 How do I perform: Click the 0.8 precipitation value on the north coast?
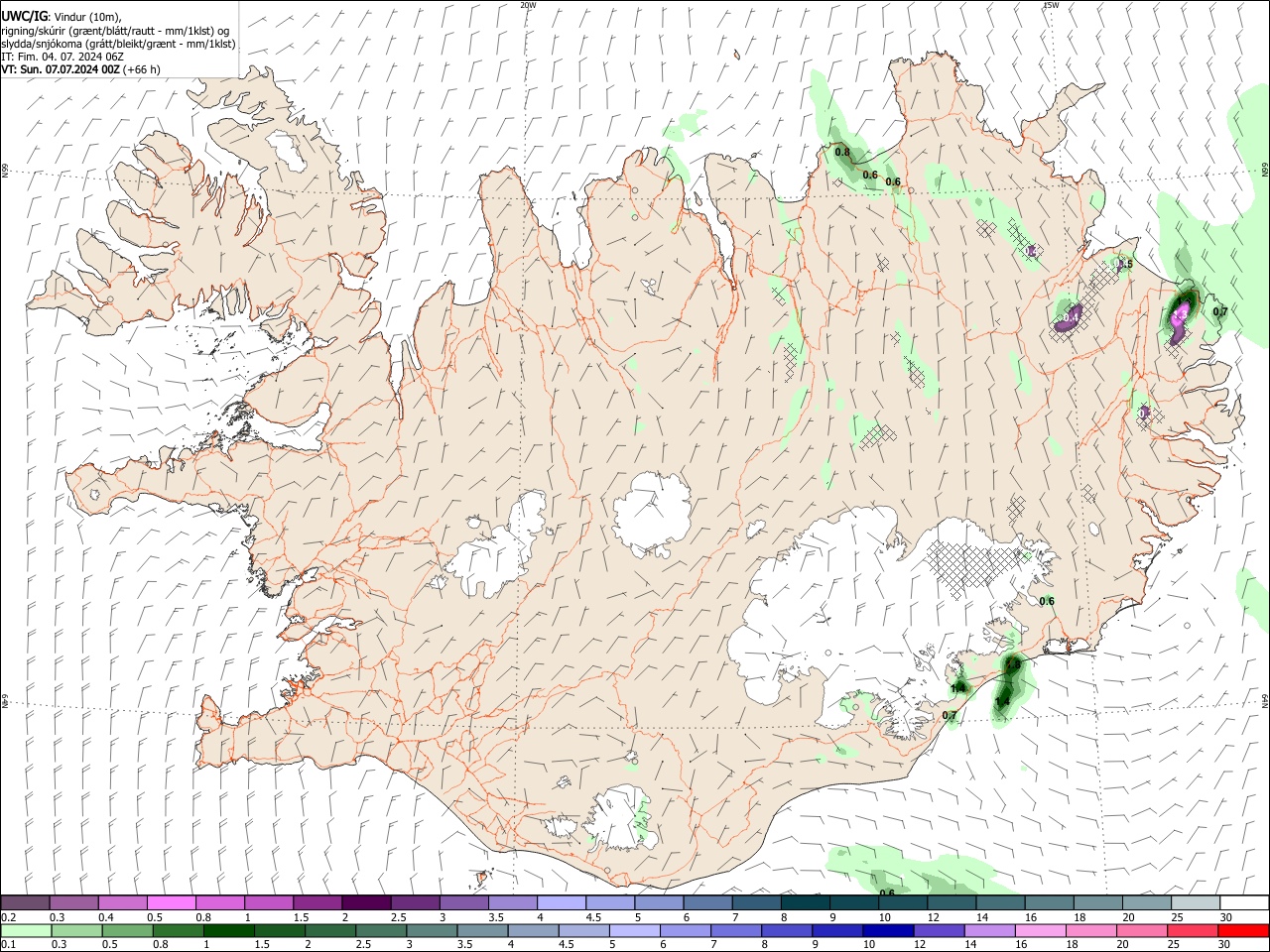(842, 152)
